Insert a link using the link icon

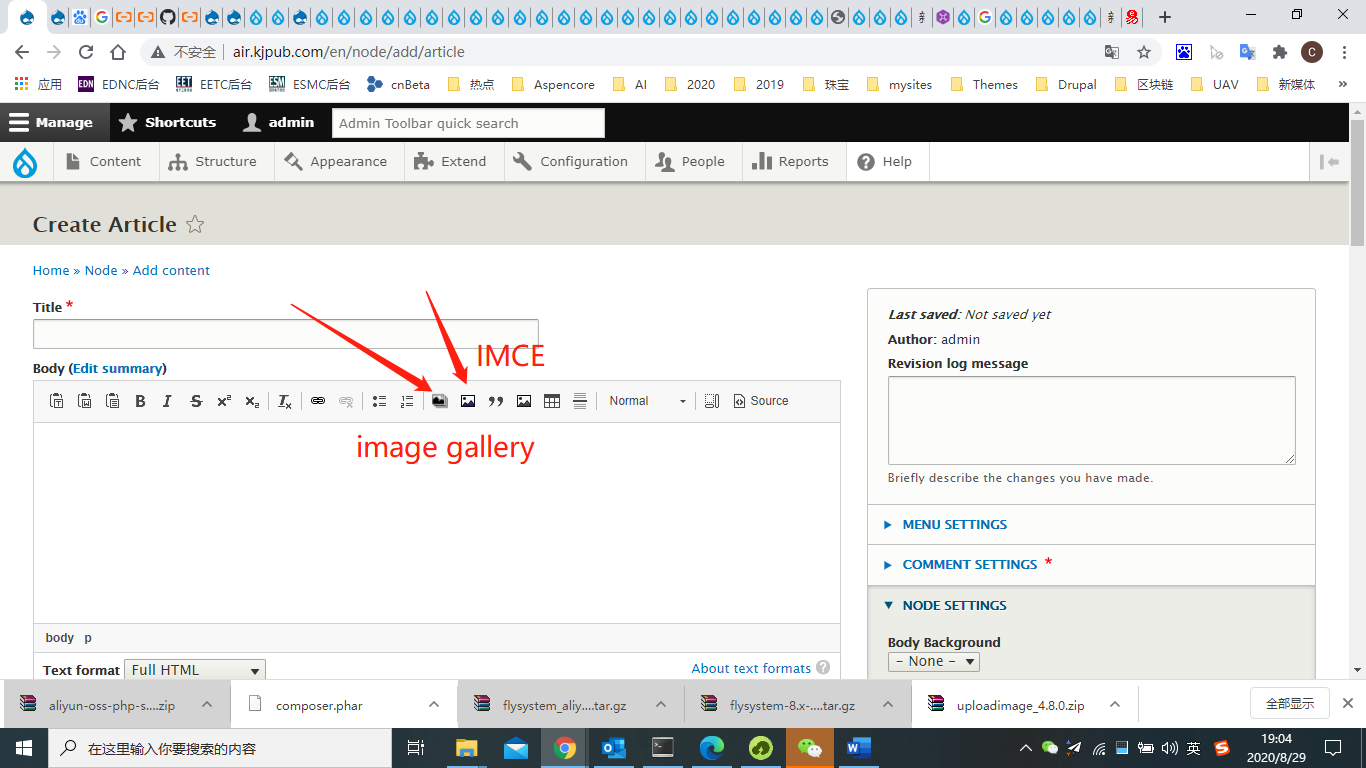317,401
